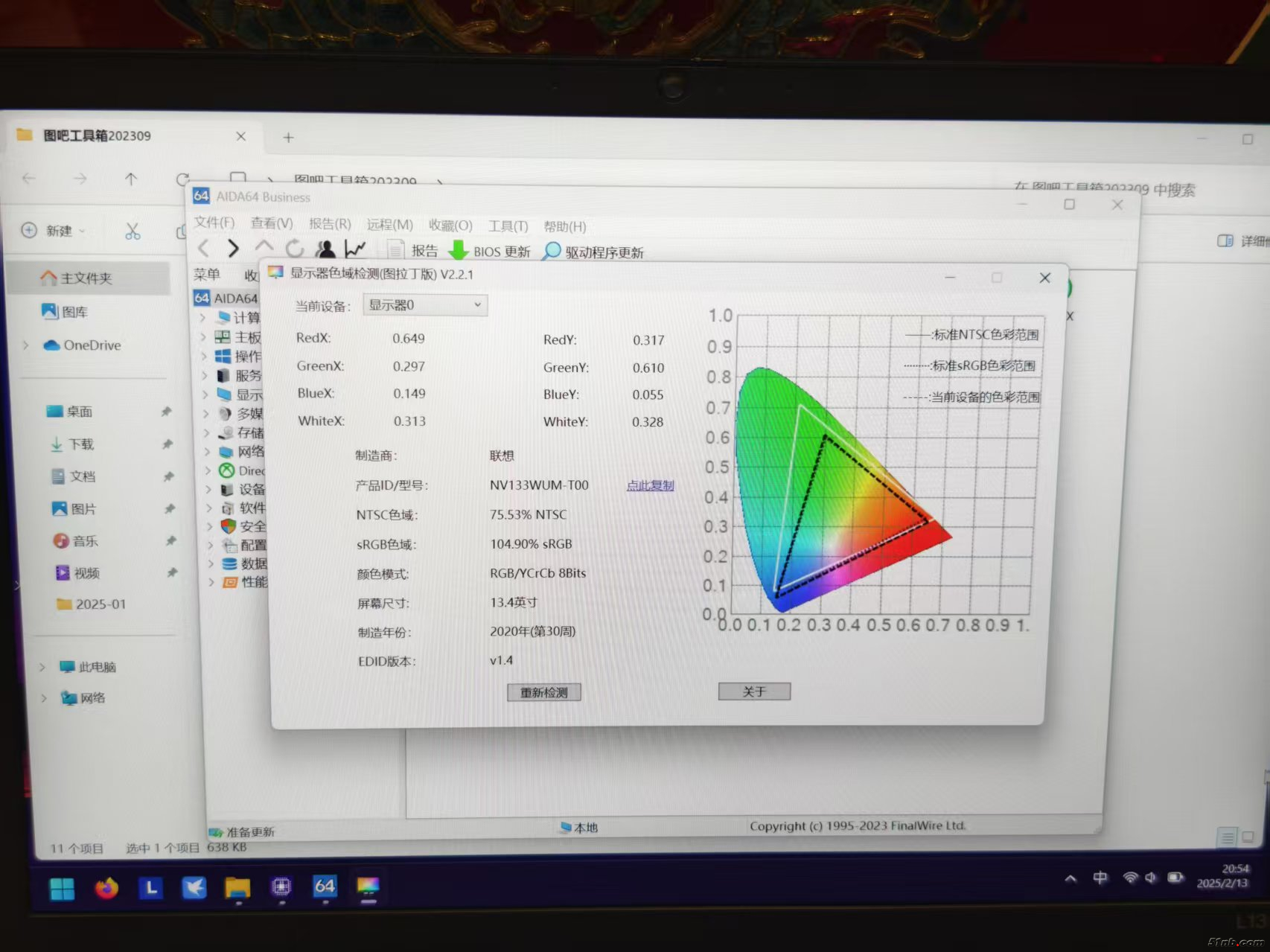
Task: Go forward in AIDA64 toolbar
Action: [x=233, y=248]
